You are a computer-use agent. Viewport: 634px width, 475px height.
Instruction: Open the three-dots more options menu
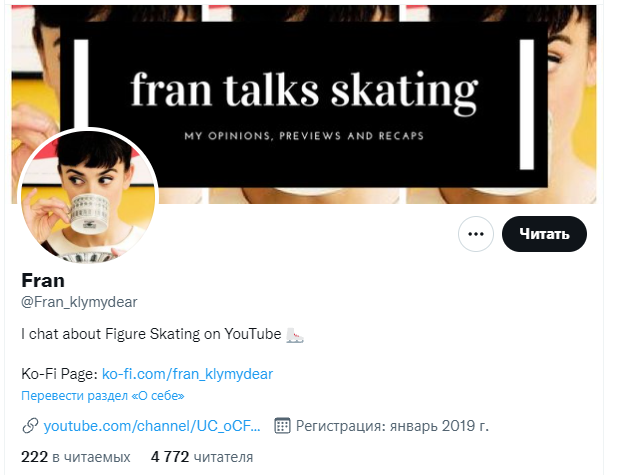(476, 234)
